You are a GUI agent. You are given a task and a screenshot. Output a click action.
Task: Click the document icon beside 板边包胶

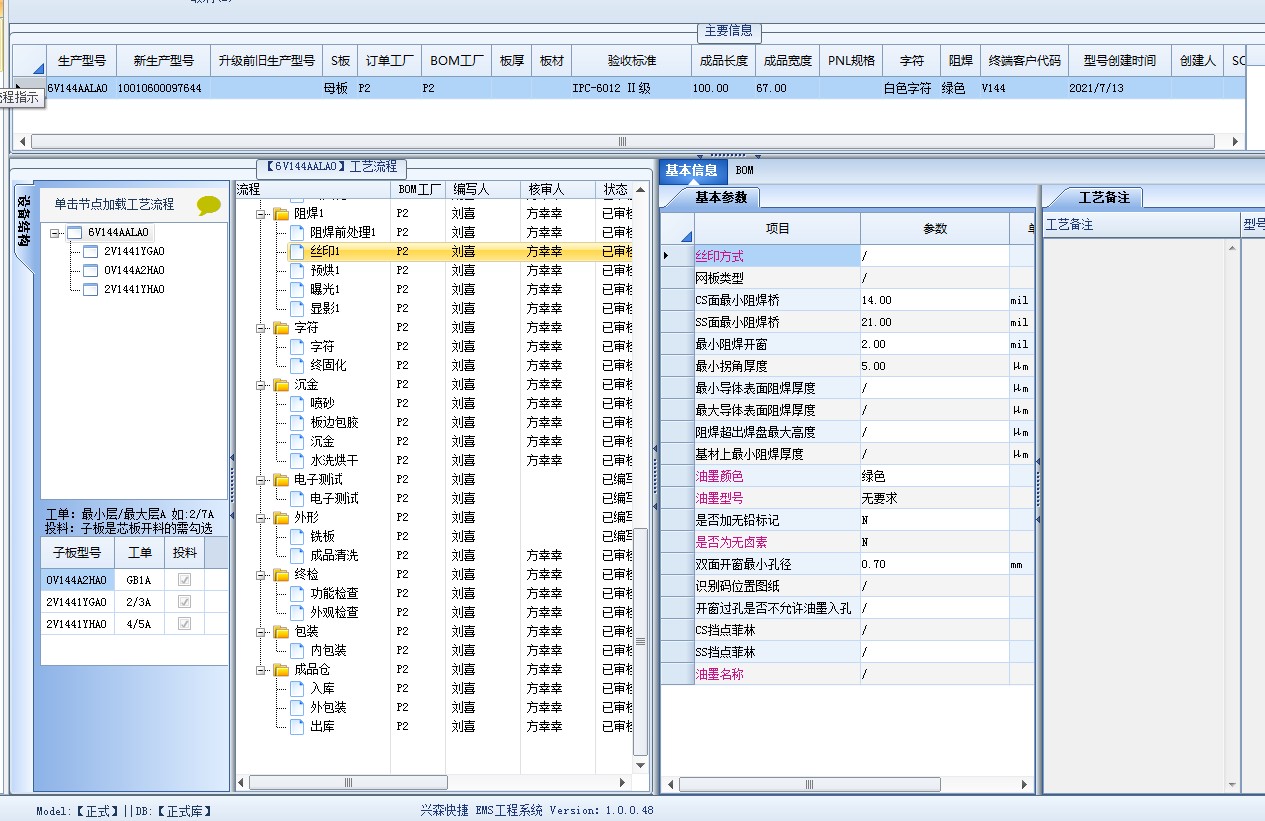tap(297, 423)
